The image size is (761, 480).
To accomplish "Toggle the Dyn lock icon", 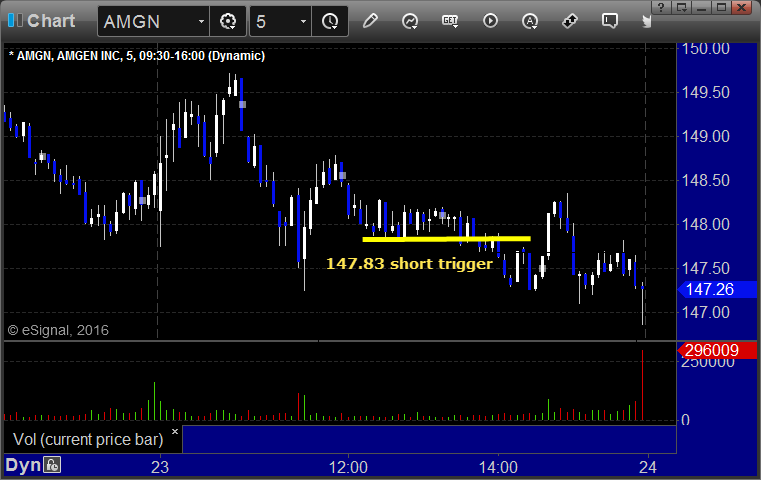I will pos(52,465).
